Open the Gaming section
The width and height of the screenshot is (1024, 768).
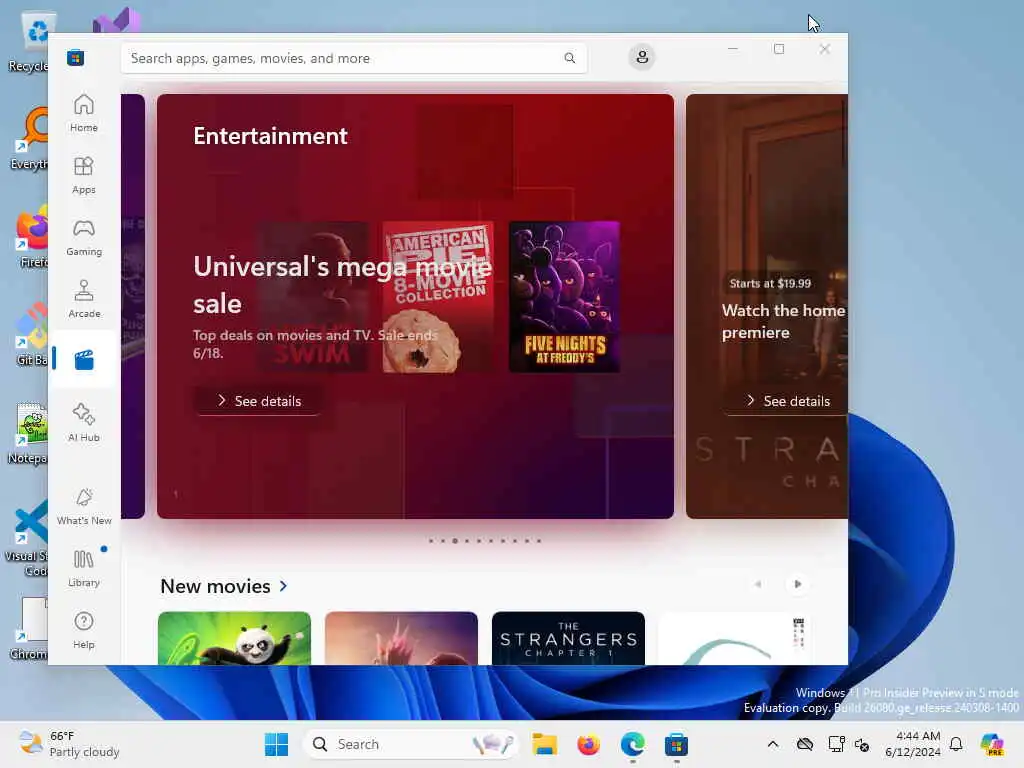pos(84,237)
